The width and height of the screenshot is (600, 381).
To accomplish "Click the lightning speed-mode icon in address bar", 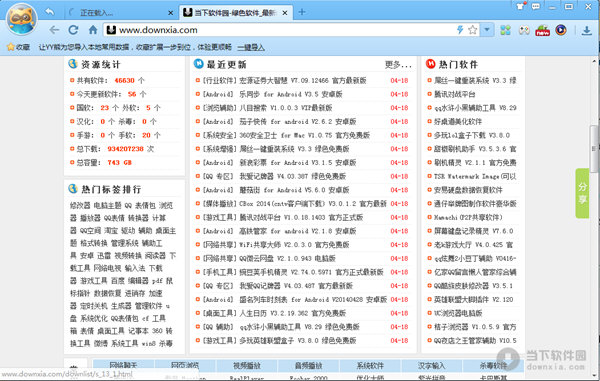I will (460, 29).
